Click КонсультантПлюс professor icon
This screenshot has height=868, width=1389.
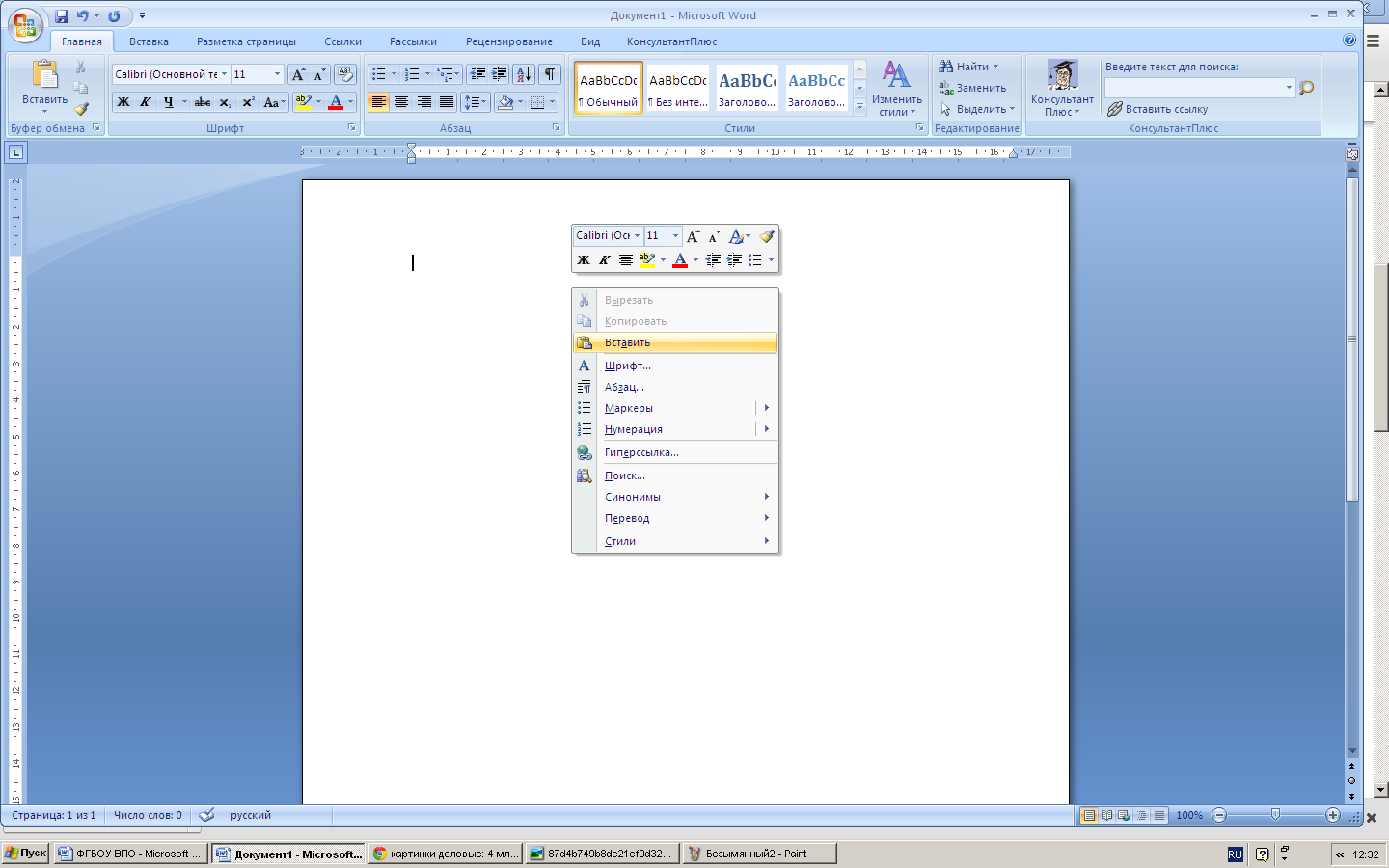click(x=1062, y=75)
